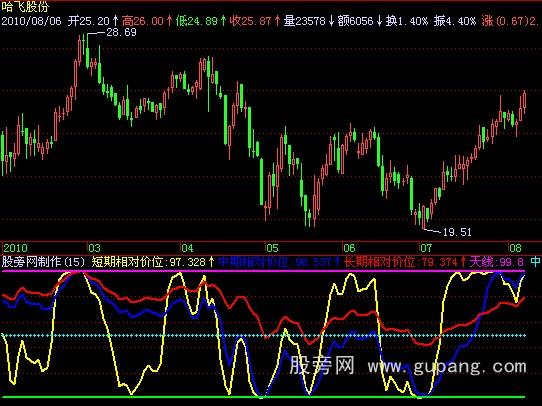
Task: Click the last candlestick of August 2010
Action: (x=525, y=102)
